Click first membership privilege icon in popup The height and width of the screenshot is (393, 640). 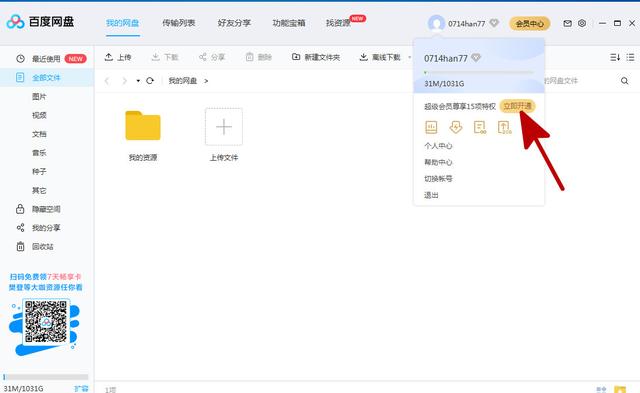click(431, 127)
